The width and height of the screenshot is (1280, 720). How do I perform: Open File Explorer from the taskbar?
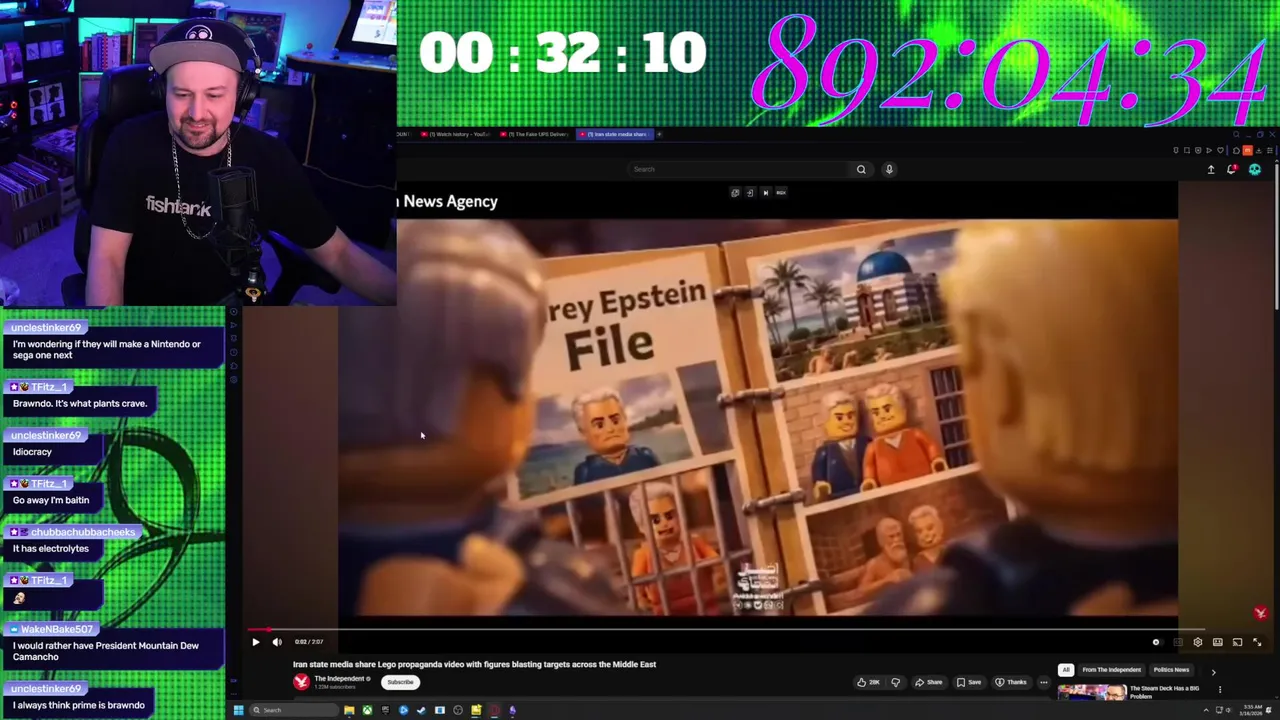[349, 710]
